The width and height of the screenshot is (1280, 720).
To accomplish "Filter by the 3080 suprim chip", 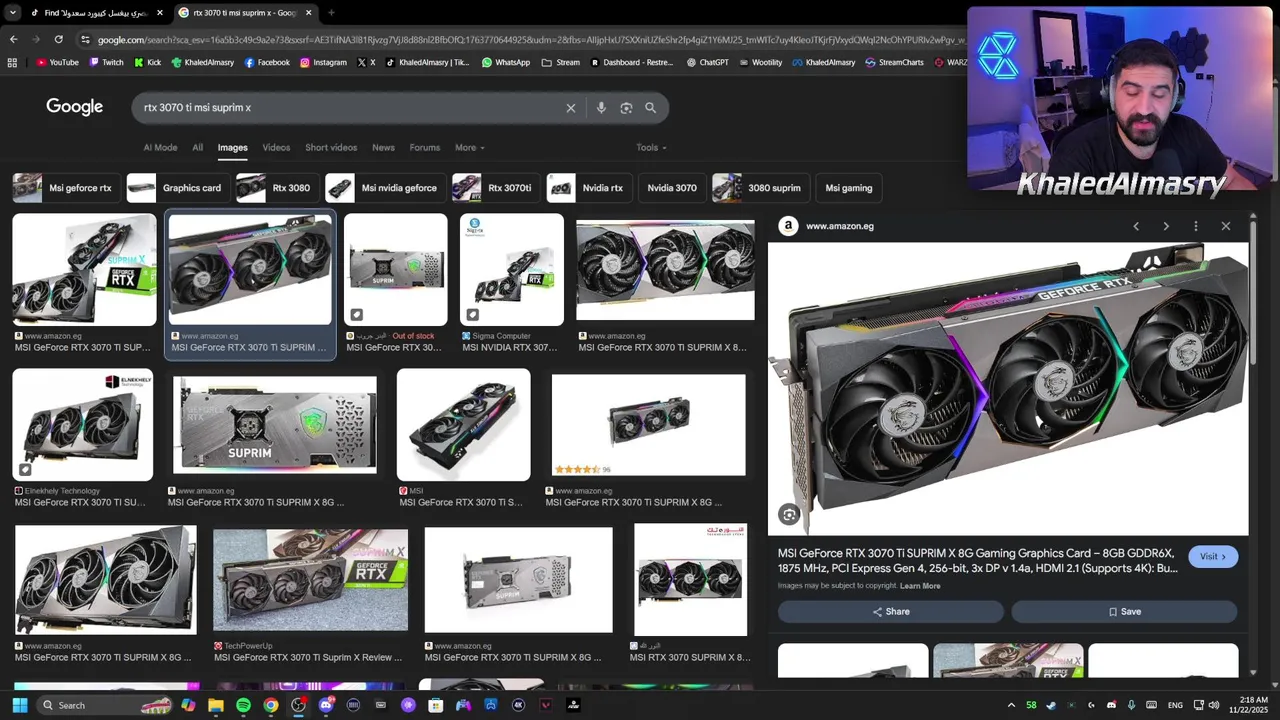I will click(760, 188).
